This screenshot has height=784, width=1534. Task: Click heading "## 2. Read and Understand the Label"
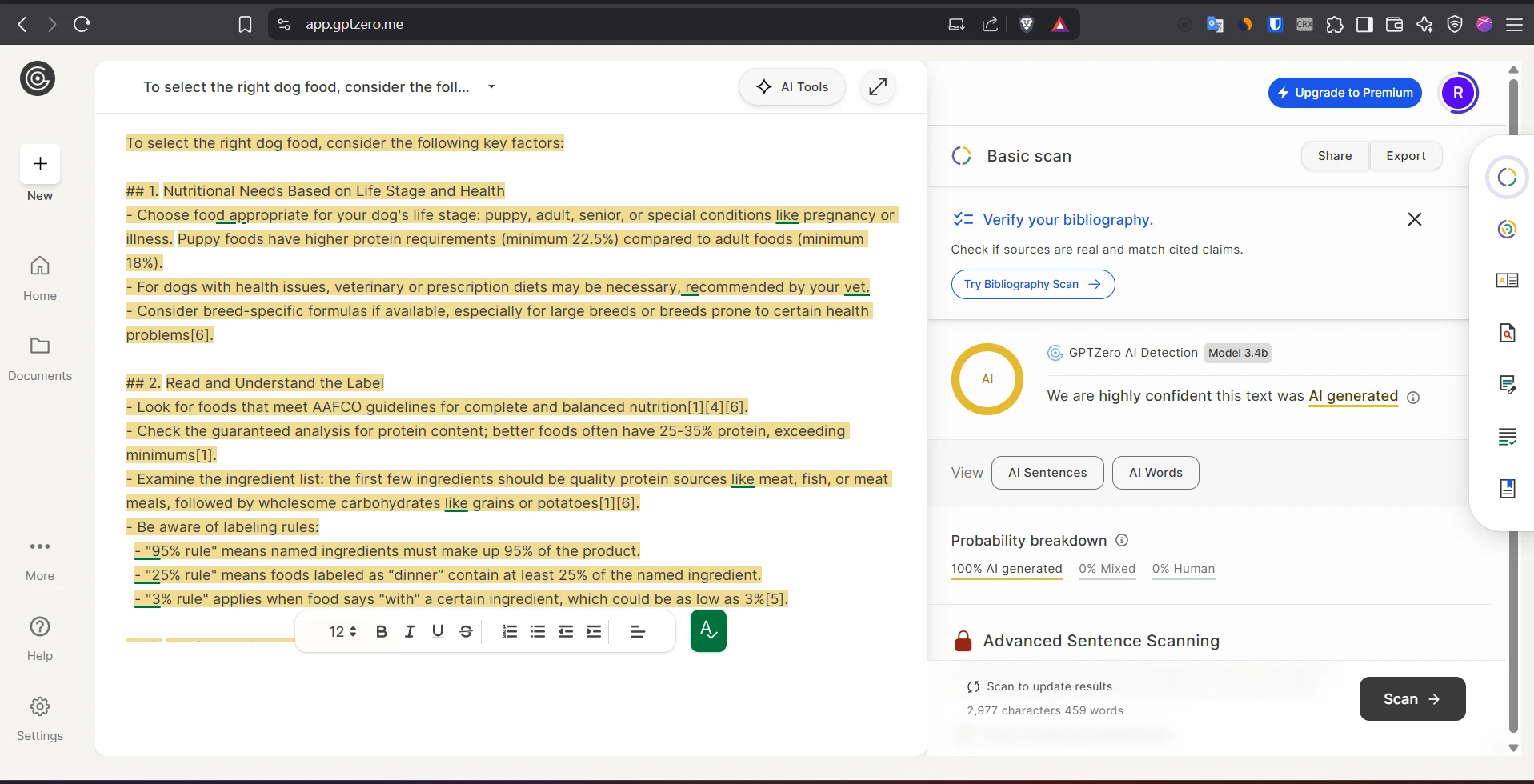pos(255,383)
